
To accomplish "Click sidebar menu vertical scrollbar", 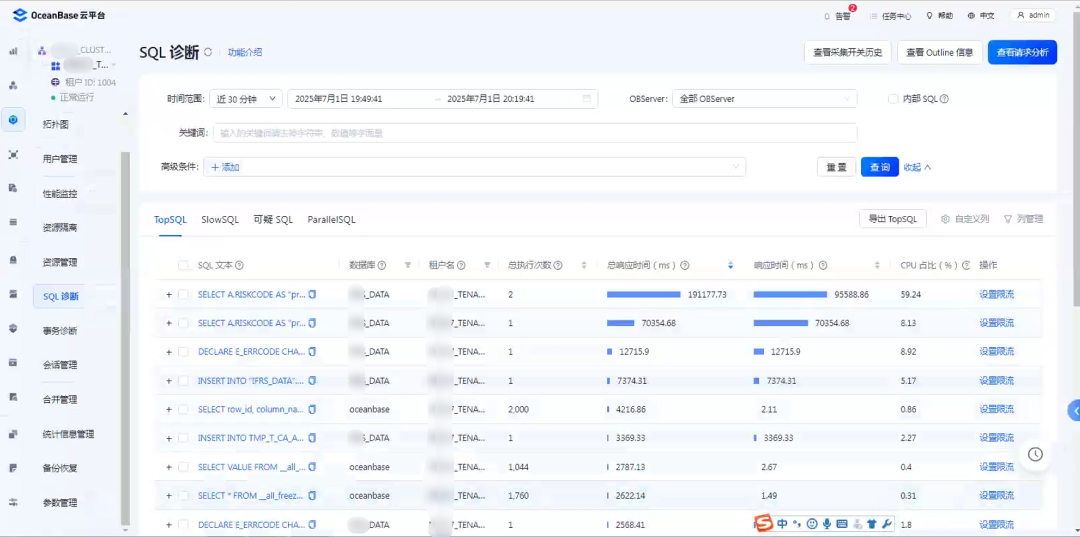I will [125, 337].
